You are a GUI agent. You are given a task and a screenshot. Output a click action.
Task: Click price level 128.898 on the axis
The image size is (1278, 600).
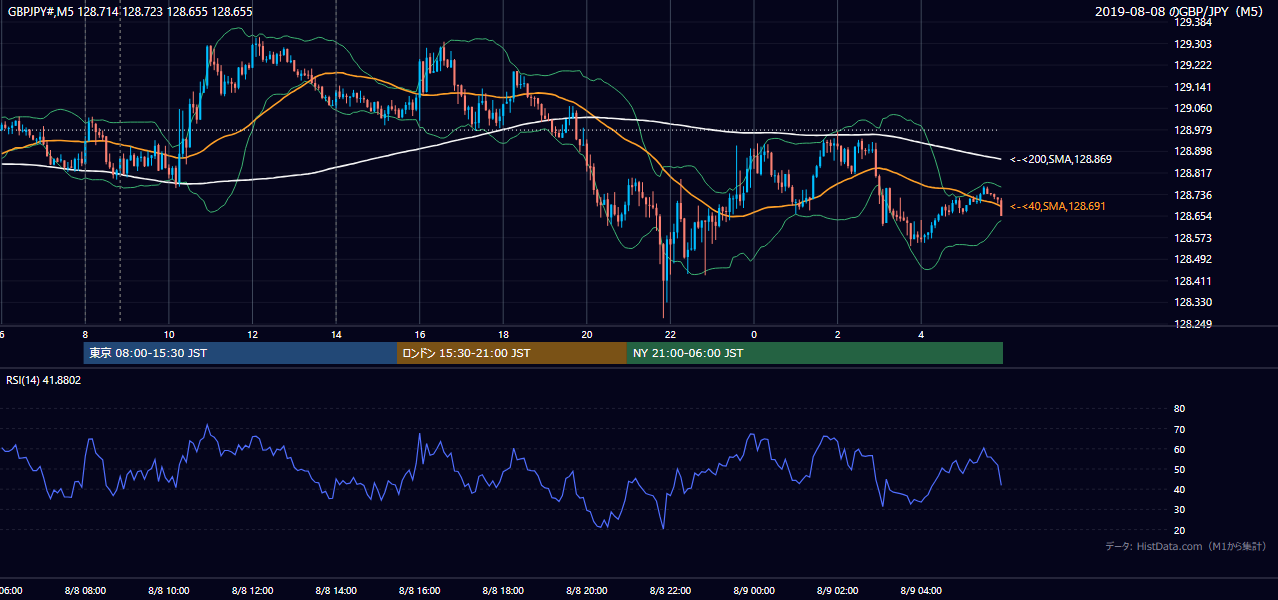1192,151
